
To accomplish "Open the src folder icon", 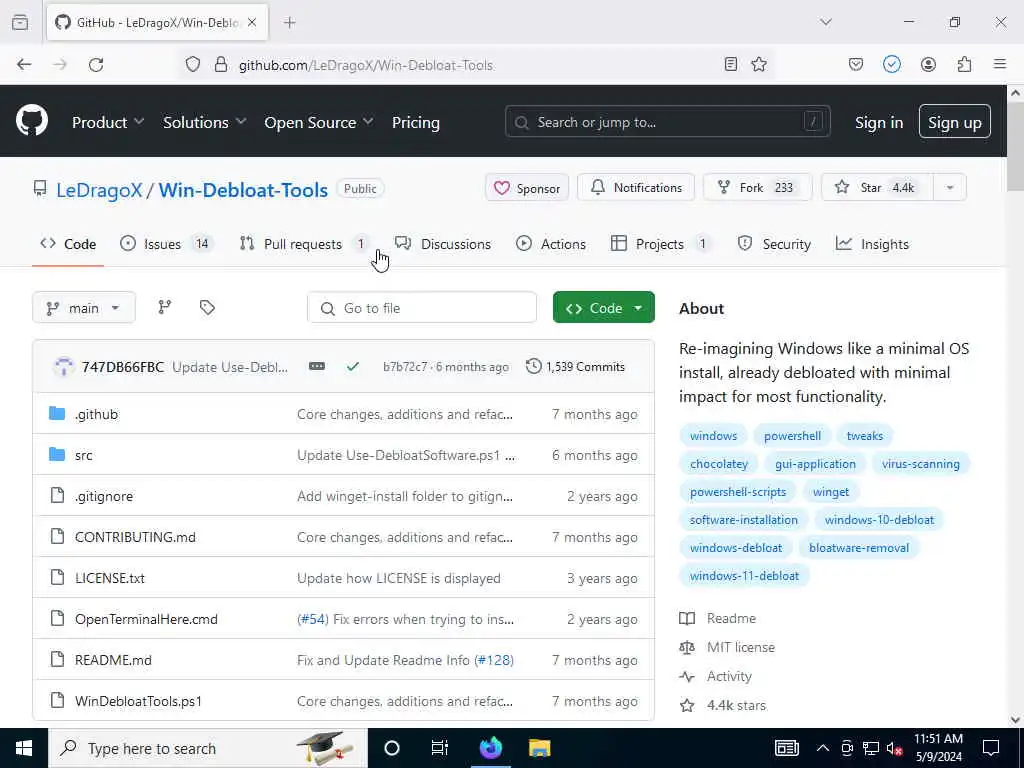I will (57, 455).
